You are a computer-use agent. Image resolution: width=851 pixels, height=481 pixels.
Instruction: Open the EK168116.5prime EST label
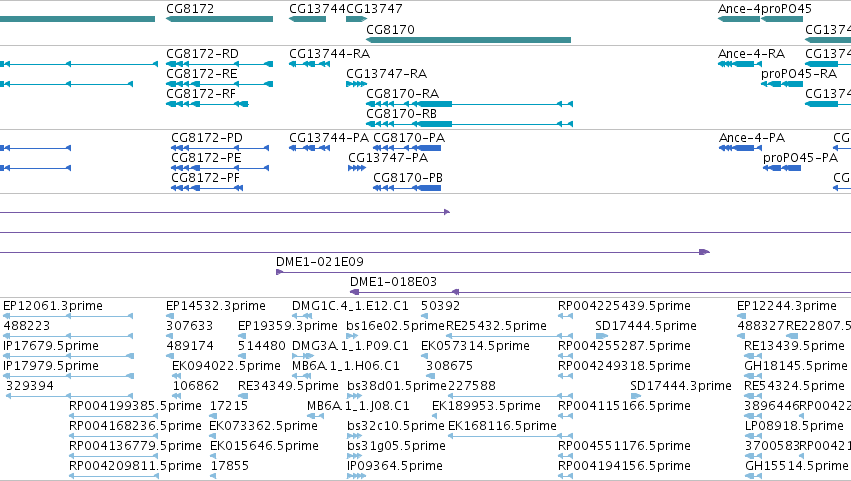[503, 426]
